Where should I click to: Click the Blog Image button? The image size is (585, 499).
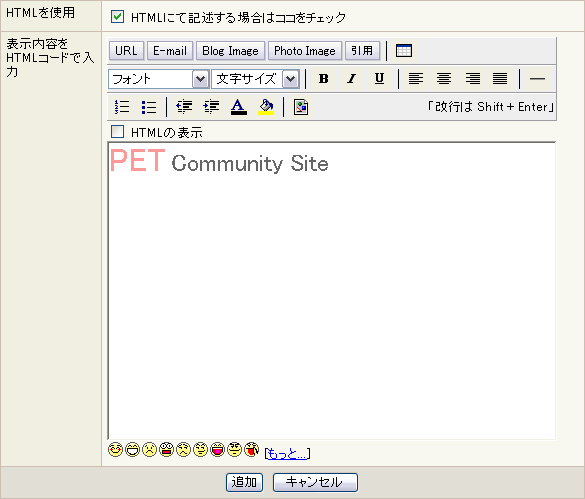point(230,51)
